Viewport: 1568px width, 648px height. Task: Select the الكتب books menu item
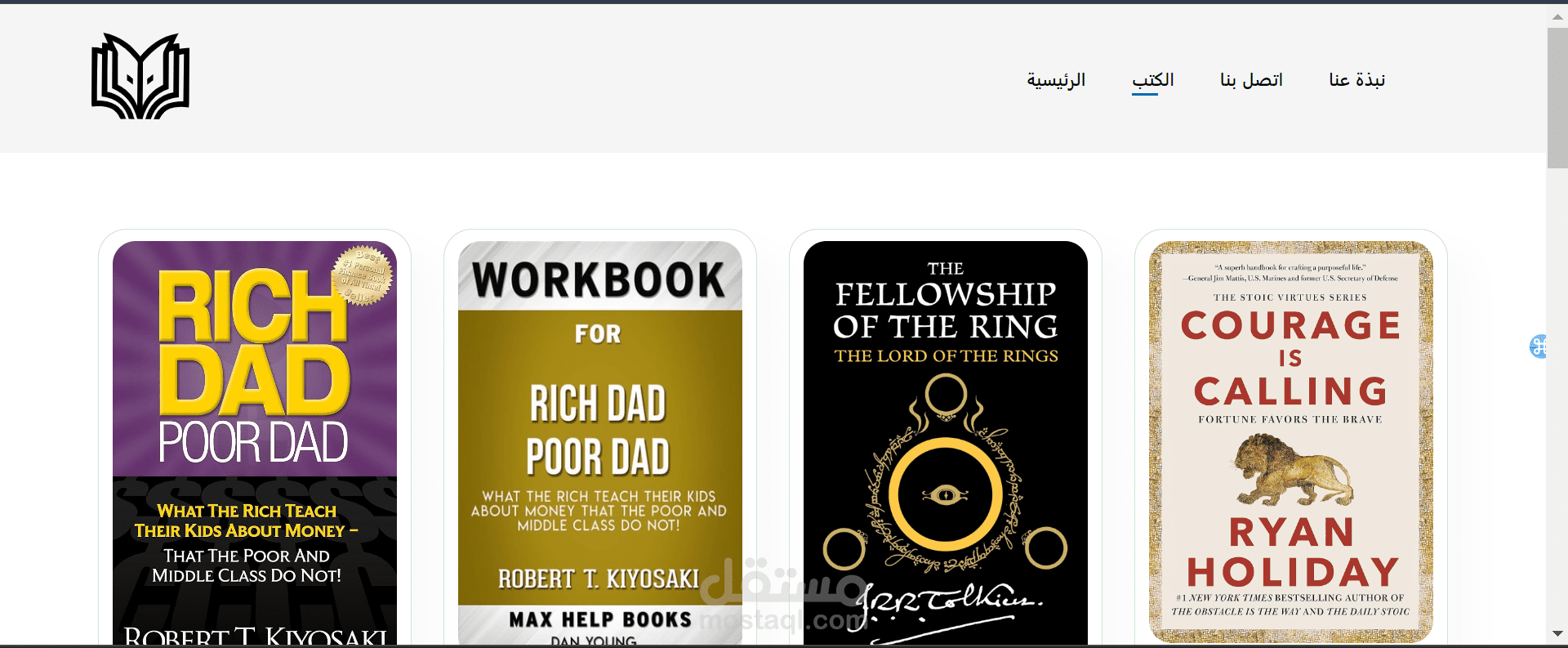pos(1153,80)
